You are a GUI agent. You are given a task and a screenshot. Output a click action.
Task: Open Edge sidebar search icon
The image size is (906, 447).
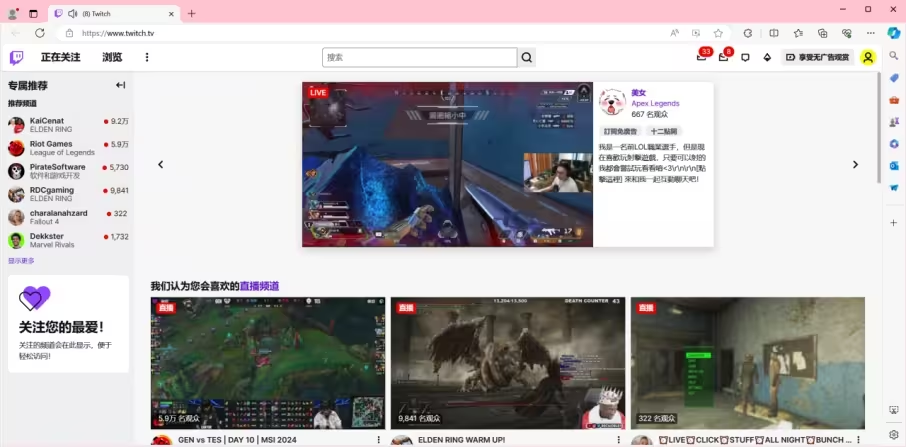point(894,55)
